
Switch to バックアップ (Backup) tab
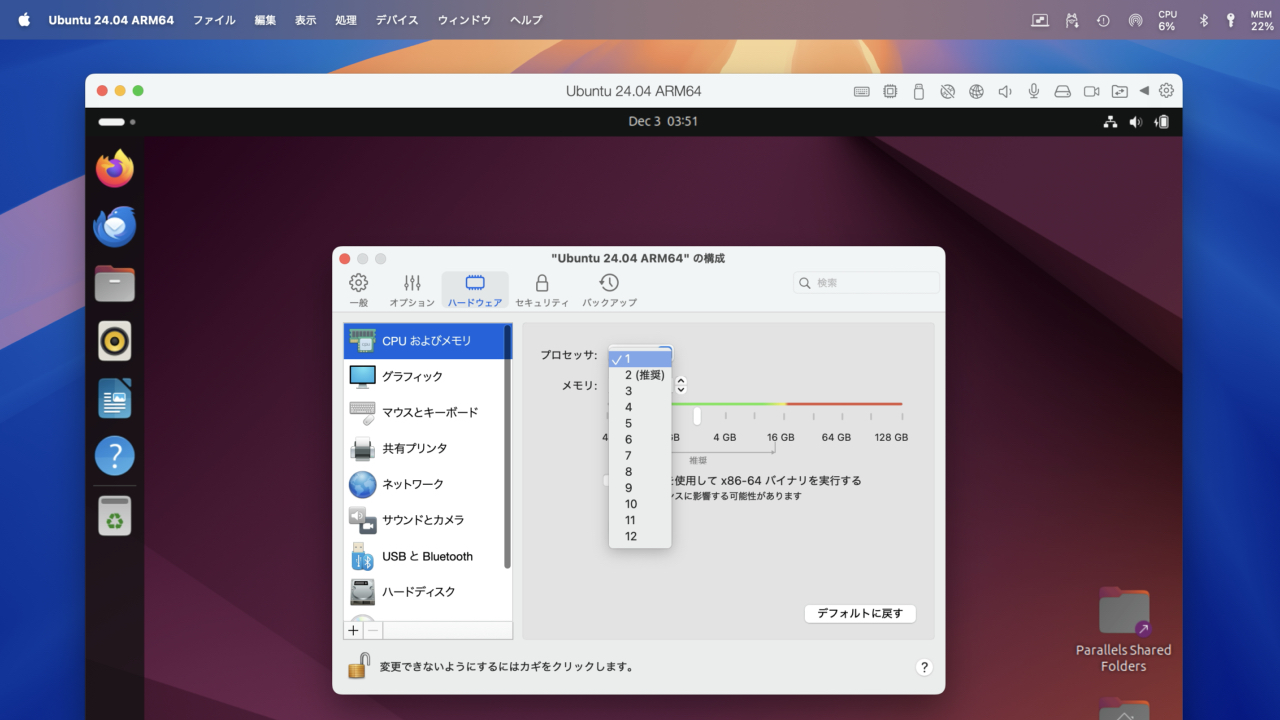coord(609,290)
